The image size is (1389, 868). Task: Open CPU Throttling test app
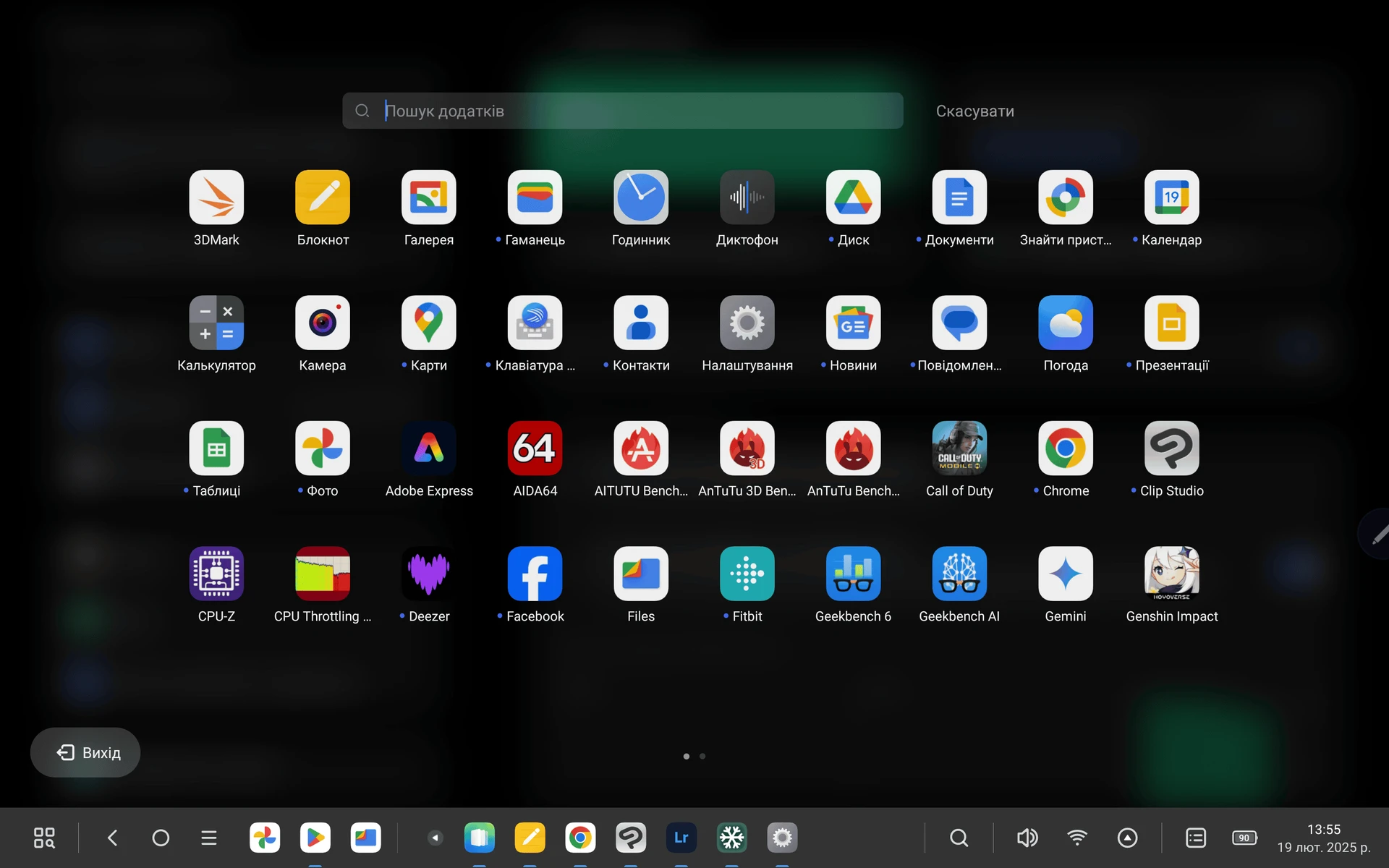point(323,574)
